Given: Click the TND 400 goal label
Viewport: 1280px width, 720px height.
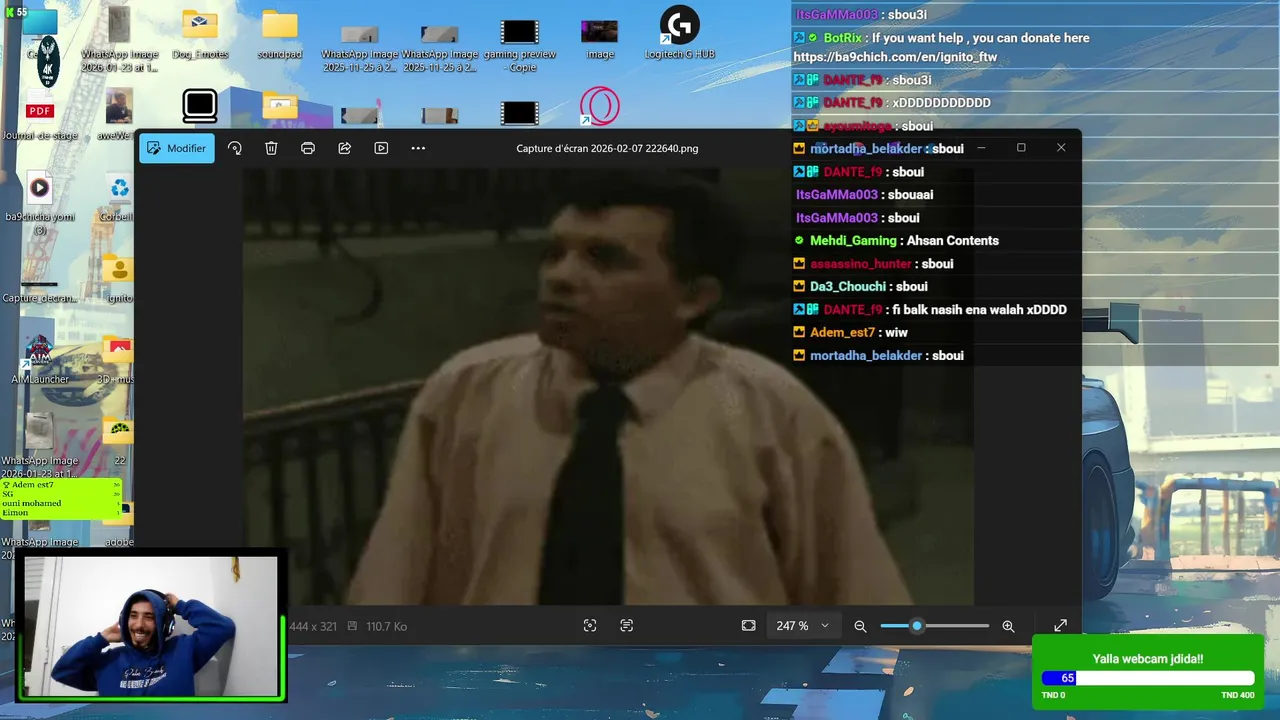Looking at the screenshot, I should (x=1238, y=695).
